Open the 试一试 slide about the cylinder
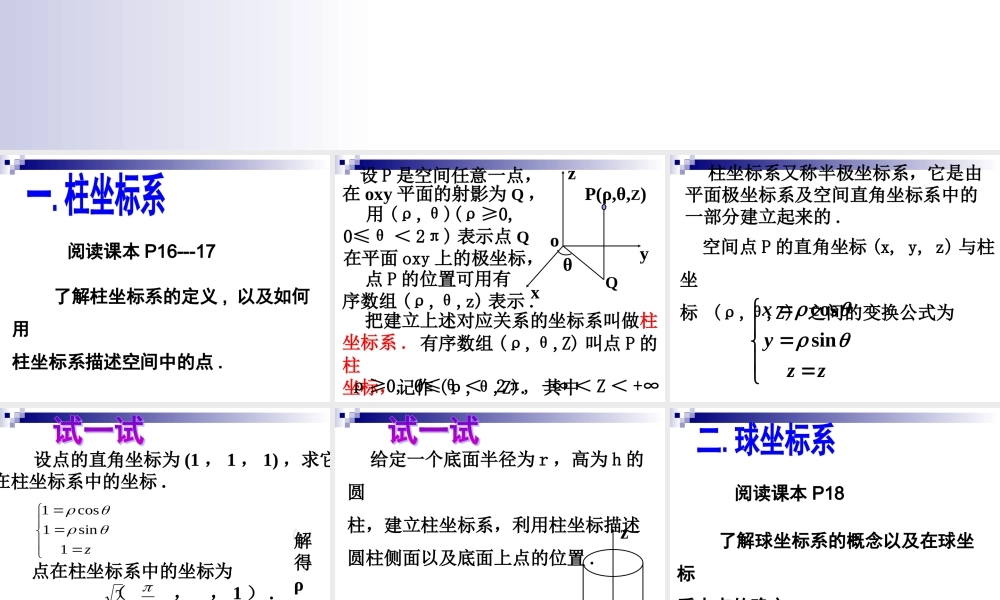The image size is (1000, 600). (x=500, y=504)
